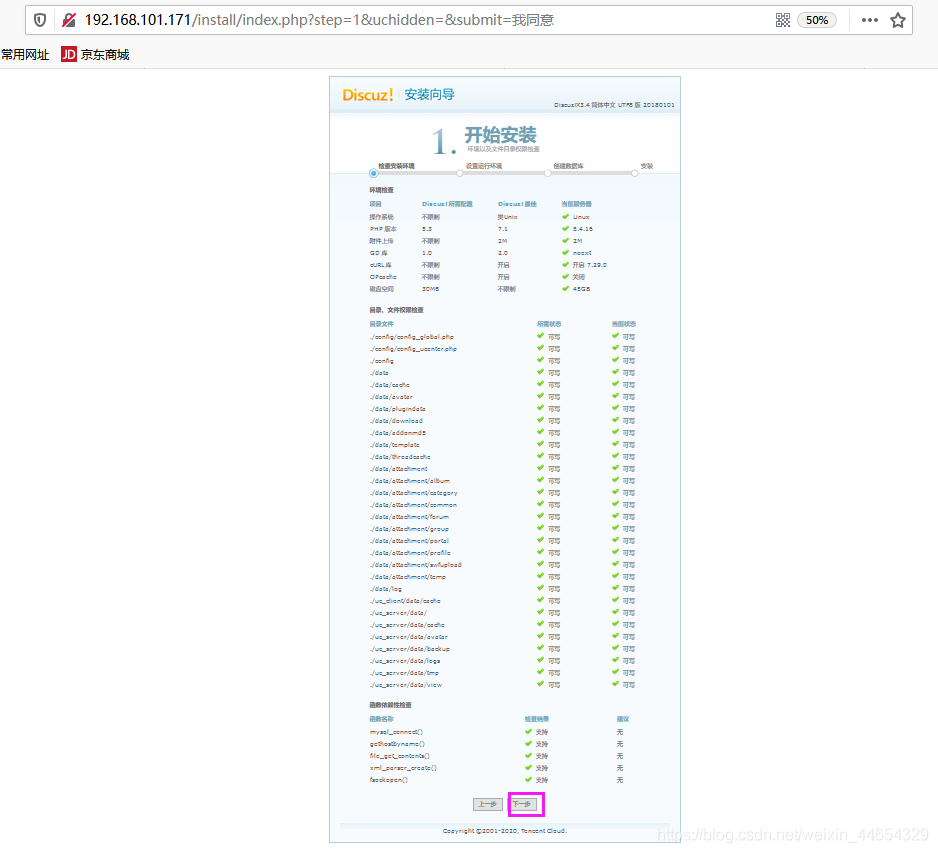
Task: Click the ./uc_server/data/logs path text
Action: [405, 660]
